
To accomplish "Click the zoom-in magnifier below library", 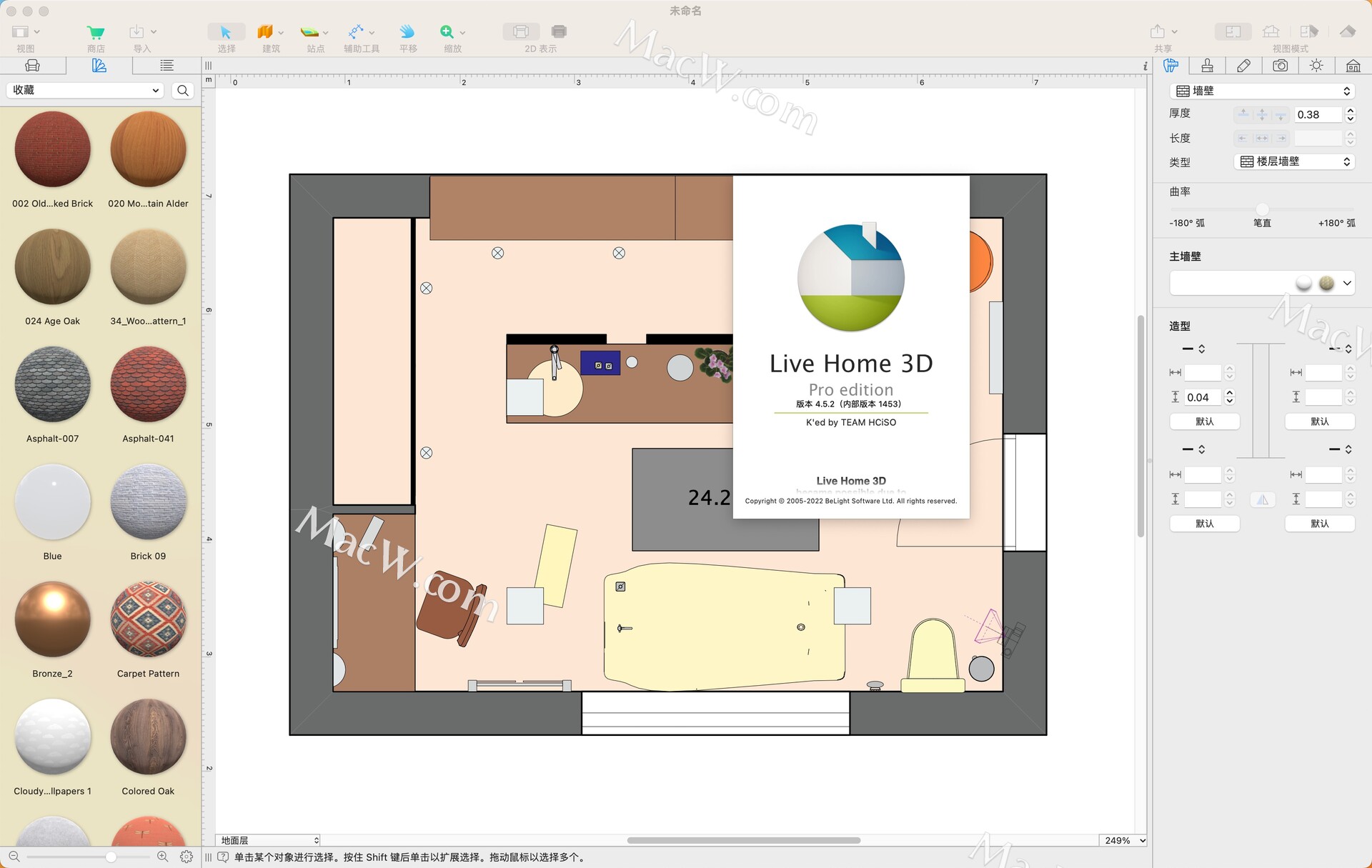I will coord(163,857).
